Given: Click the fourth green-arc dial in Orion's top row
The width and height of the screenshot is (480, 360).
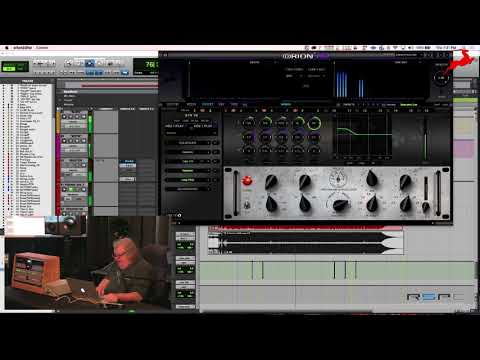Looking at the screenshot, I should (298, 123).
